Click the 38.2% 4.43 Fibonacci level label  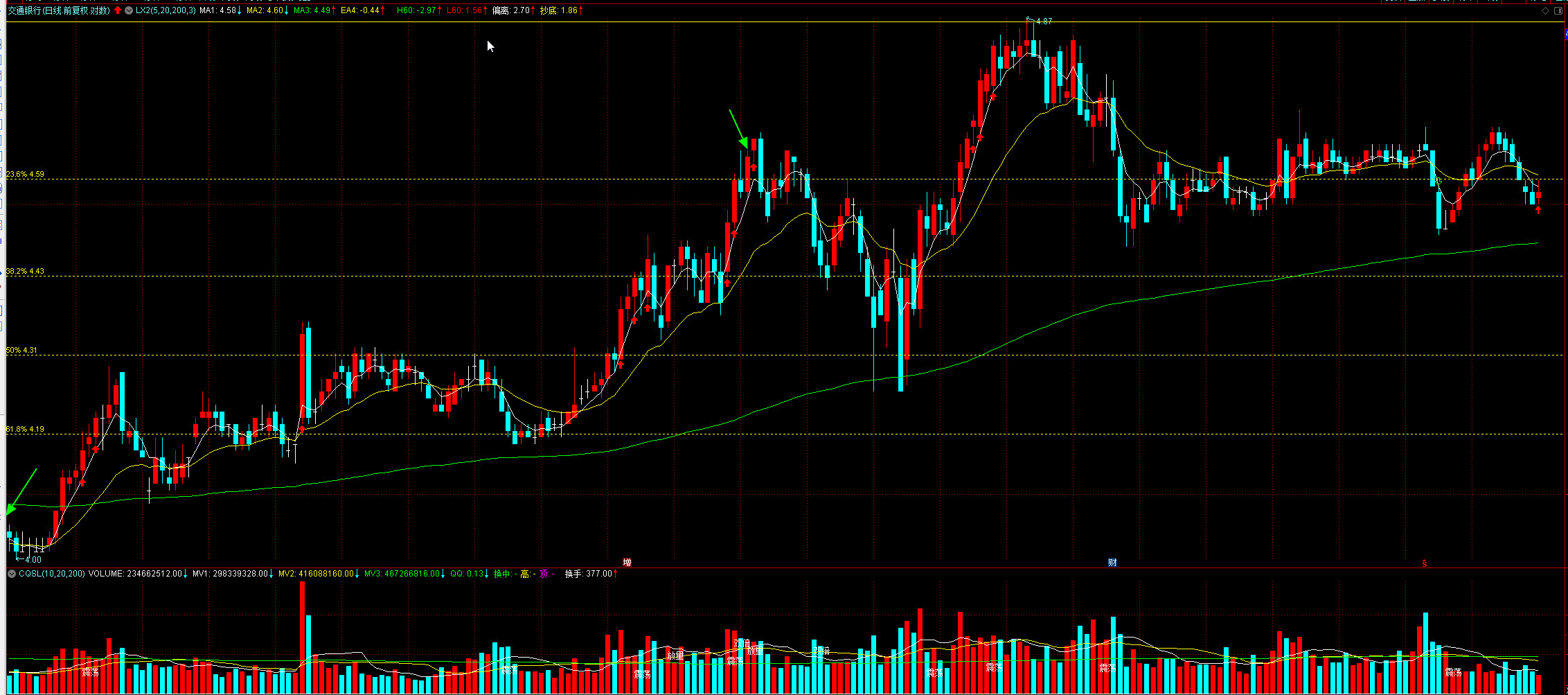click(x=25, y=272)
